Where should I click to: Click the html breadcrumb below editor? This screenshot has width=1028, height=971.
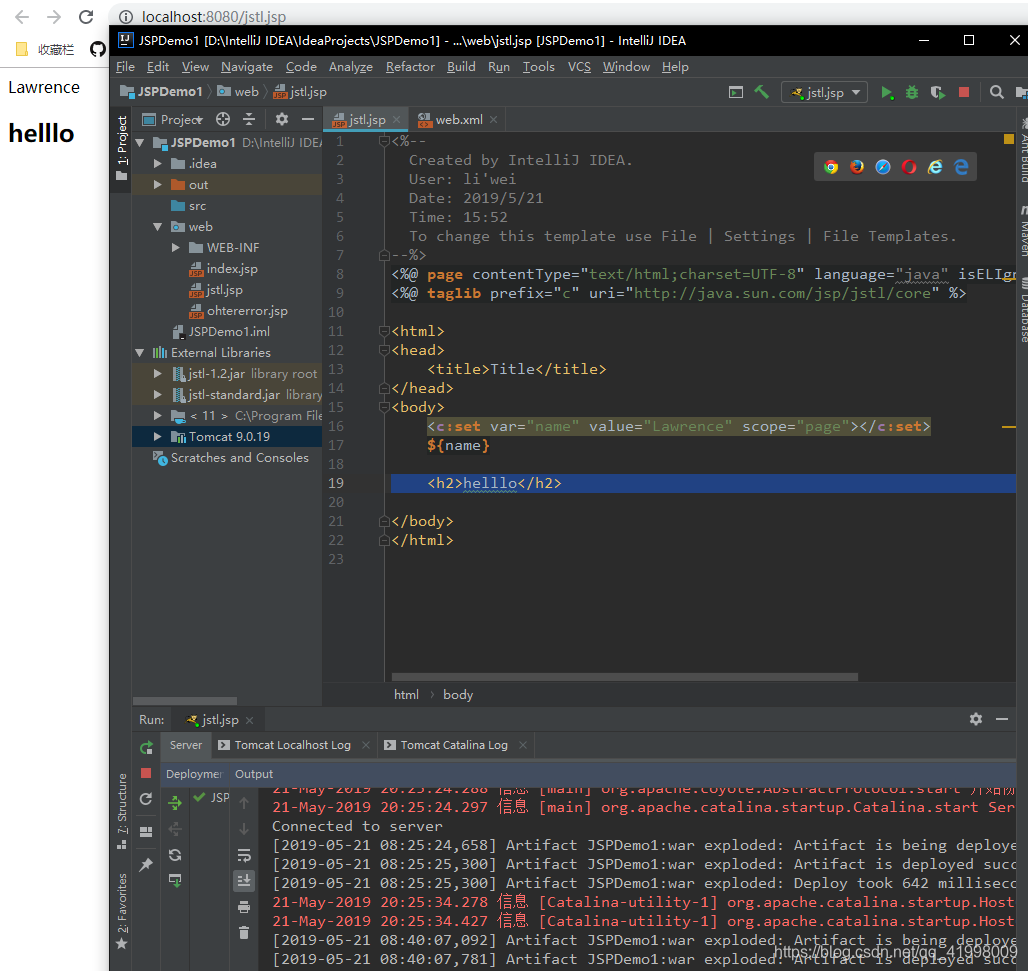pyautogui.click(x=406, y=694)
